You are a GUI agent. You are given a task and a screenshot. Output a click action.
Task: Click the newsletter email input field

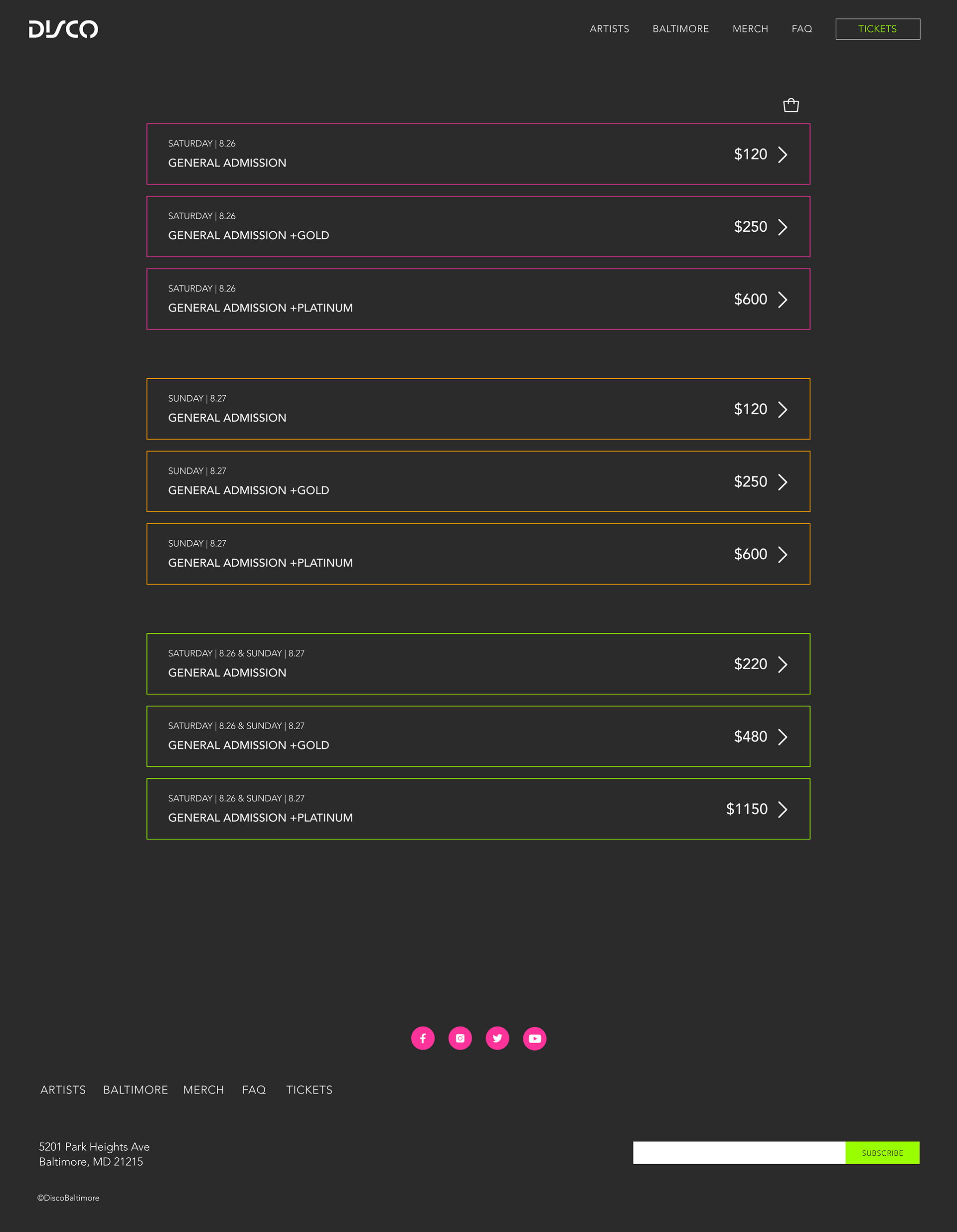tap(739, 1153)
